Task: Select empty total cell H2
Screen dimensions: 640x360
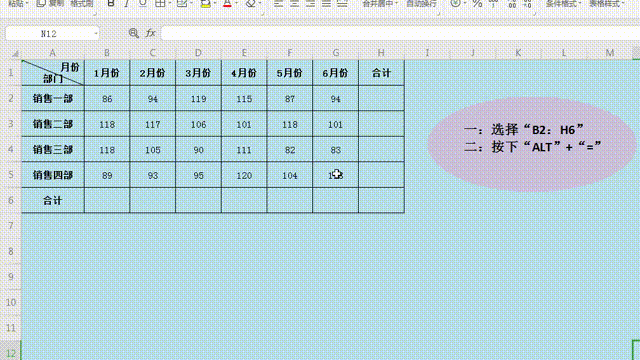Action: coord(381,98)
